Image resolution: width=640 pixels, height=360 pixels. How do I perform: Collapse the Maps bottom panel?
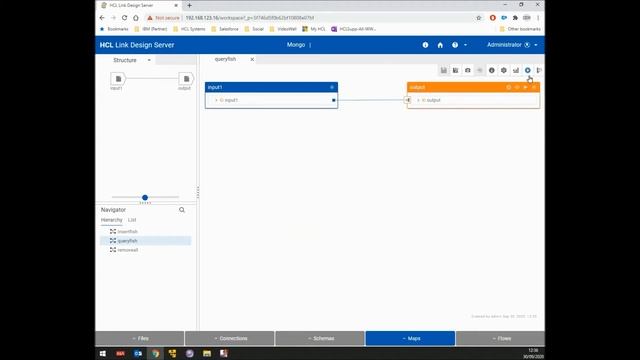(410, 338)
